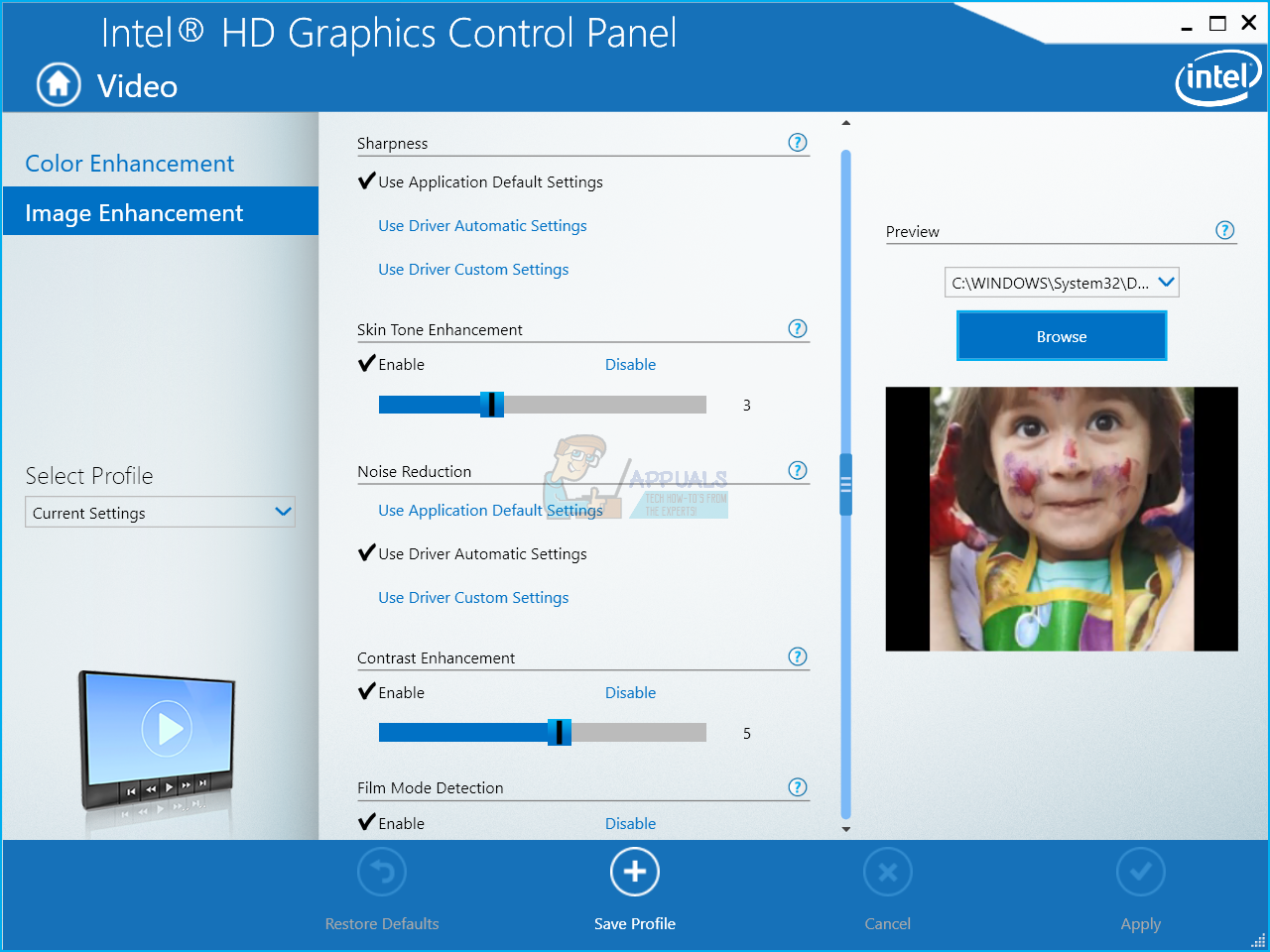Open Film Mode Detection help icon

coord(798,786)
